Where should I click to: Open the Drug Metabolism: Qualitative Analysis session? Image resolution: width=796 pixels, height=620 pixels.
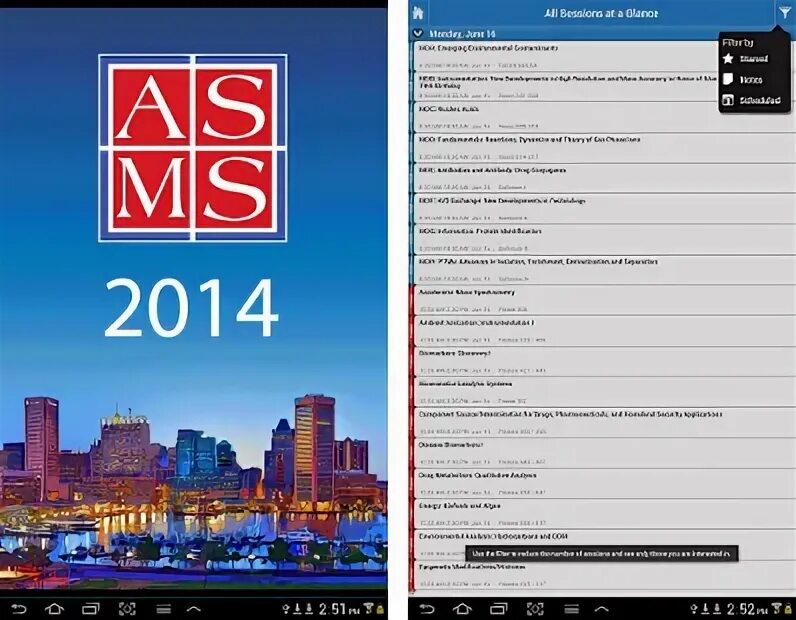(604, 482)
